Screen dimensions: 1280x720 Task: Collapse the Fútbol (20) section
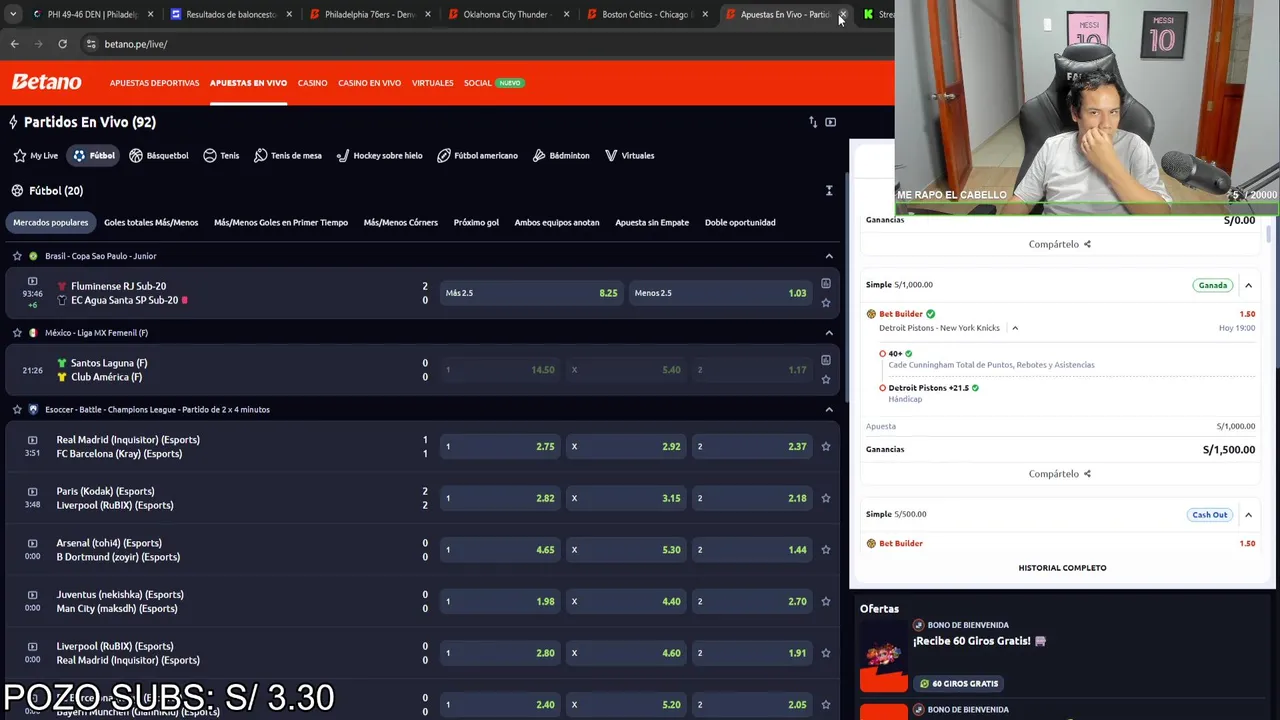coord(829,190)
